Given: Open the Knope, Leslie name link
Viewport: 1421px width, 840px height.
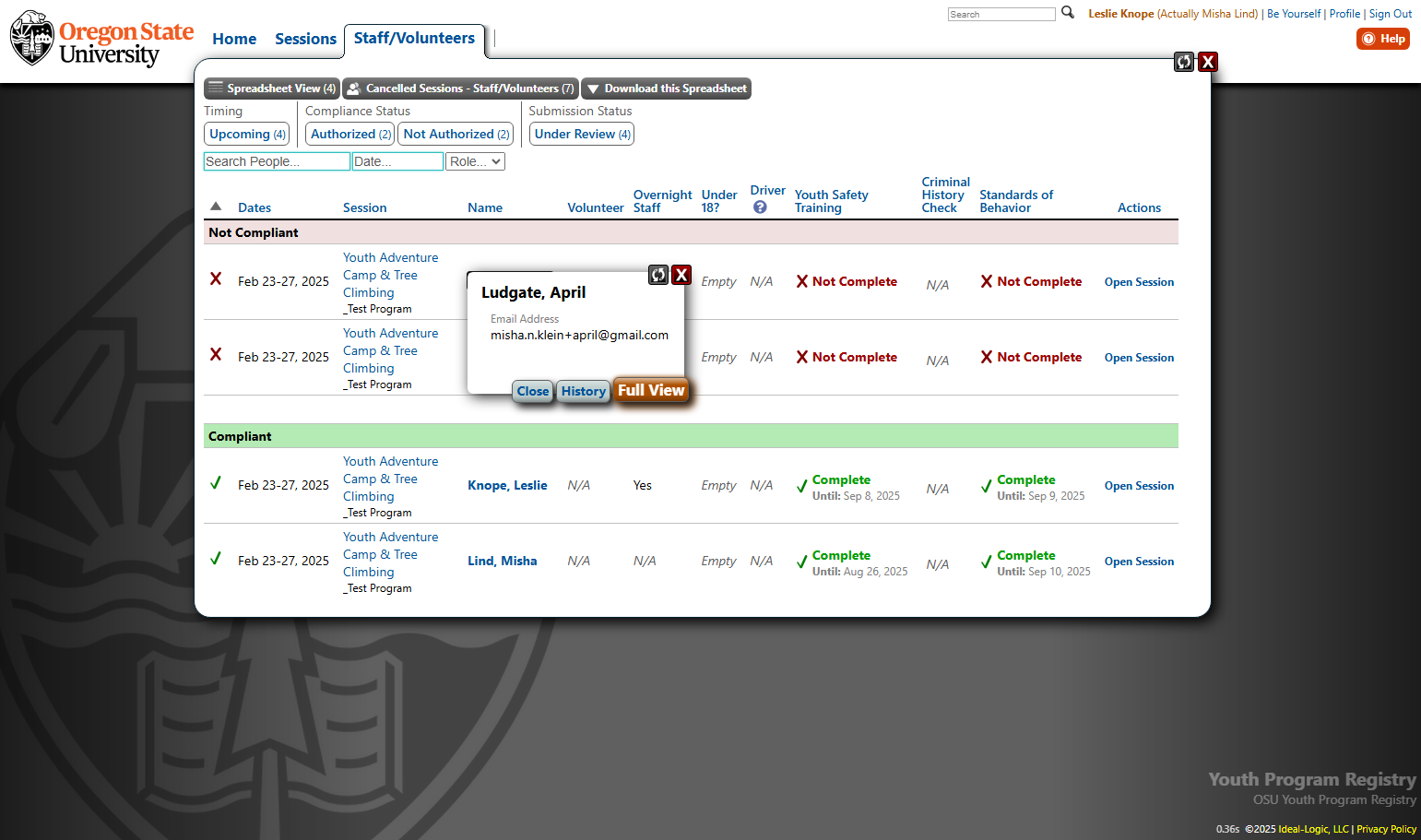Looking at the screenshot, I should point(507,485).
